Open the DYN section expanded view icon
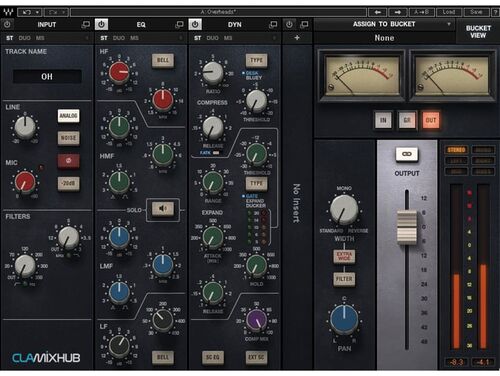The image size is (500, 376). click(x=273, y=24)
